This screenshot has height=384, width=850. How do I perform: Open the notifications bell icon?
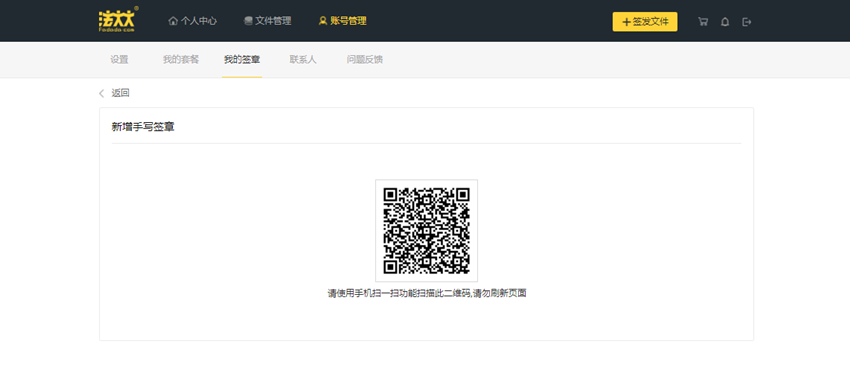click(725, 22)
